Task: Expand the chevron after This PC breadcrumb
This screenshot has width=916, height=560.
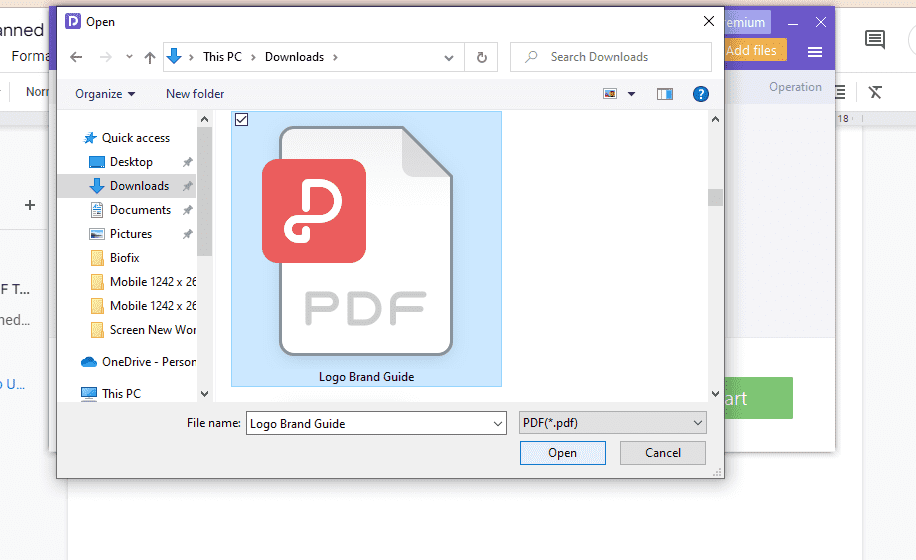Action: pyautogui.click(x=254, y=57)
